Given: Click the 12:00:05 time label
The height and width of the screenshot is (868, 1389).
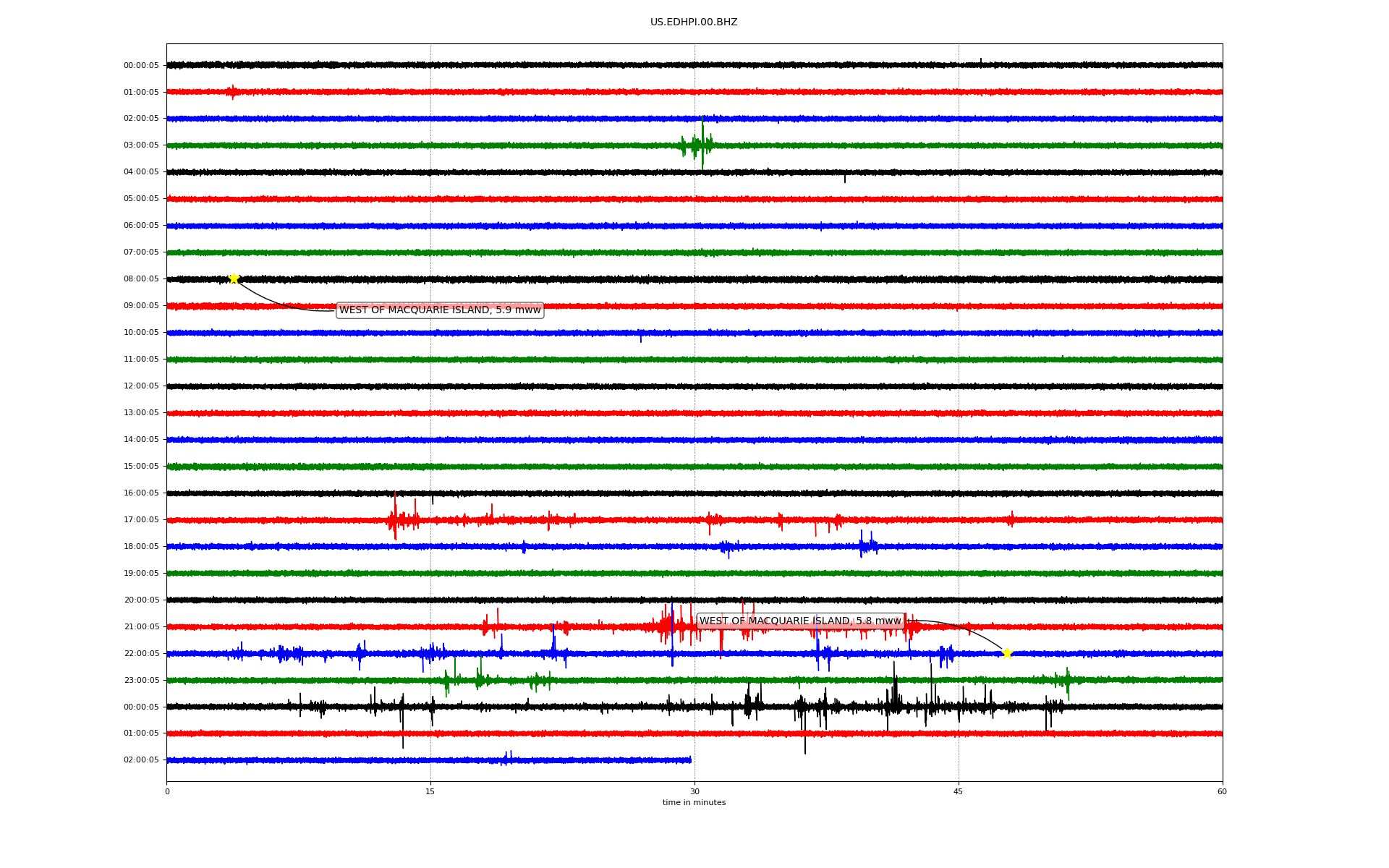Looking at the screenshot, I should pos(141,386).
